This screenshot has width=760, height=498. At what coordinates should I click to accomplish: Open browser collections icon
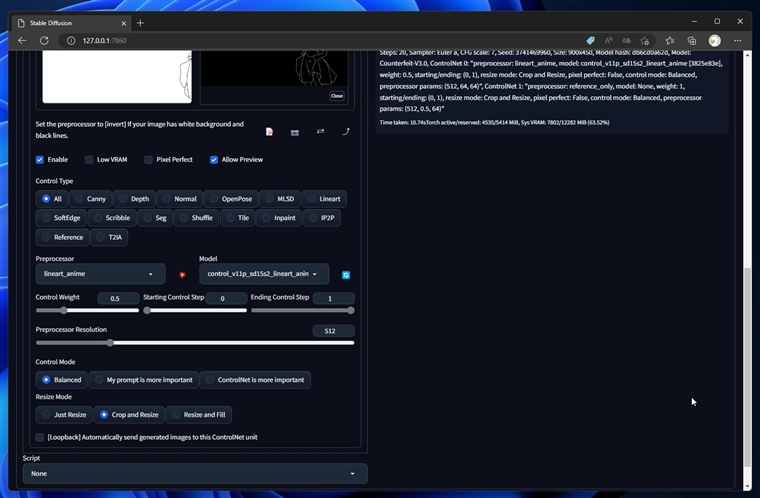click(x=692, y=41)
